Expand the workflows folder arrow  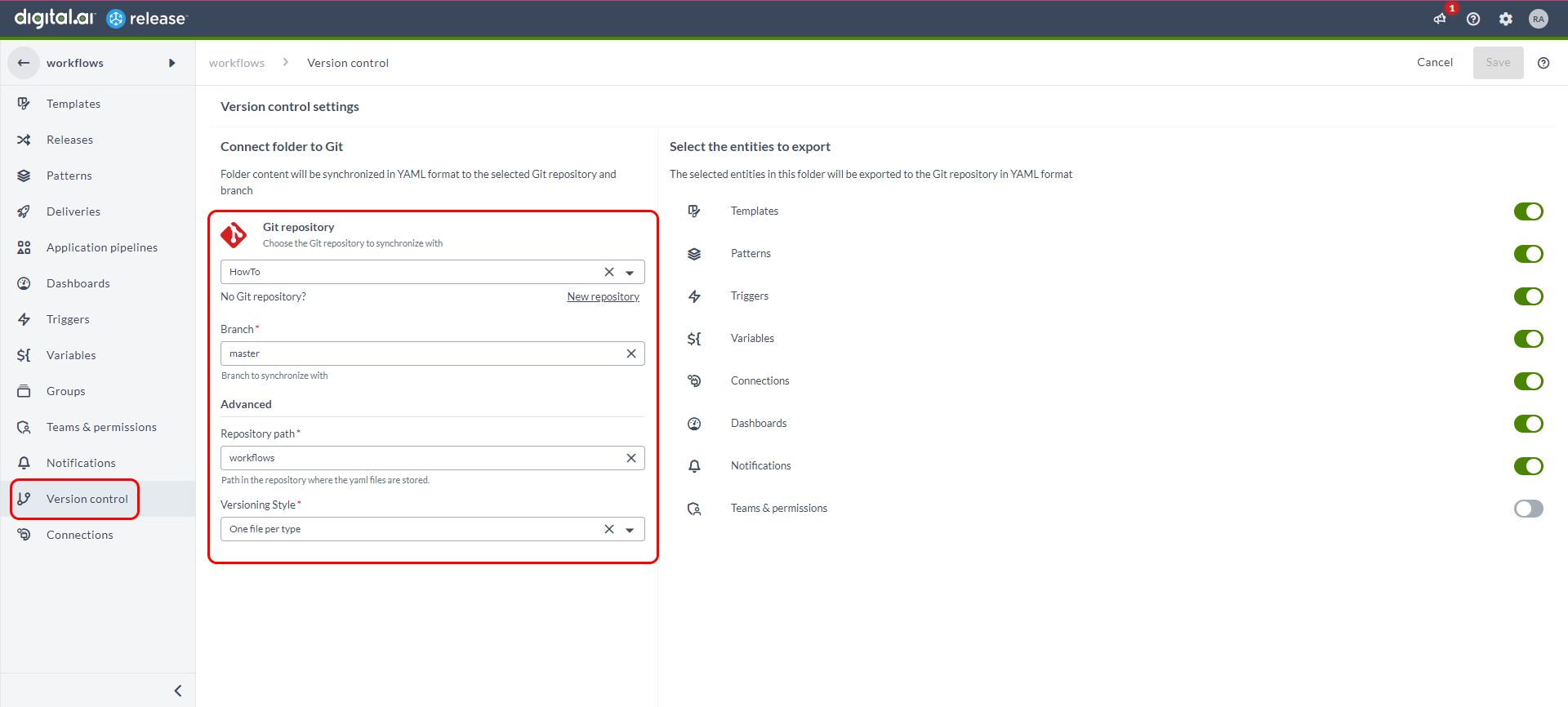pyautogui.click(x=171, y=63)
